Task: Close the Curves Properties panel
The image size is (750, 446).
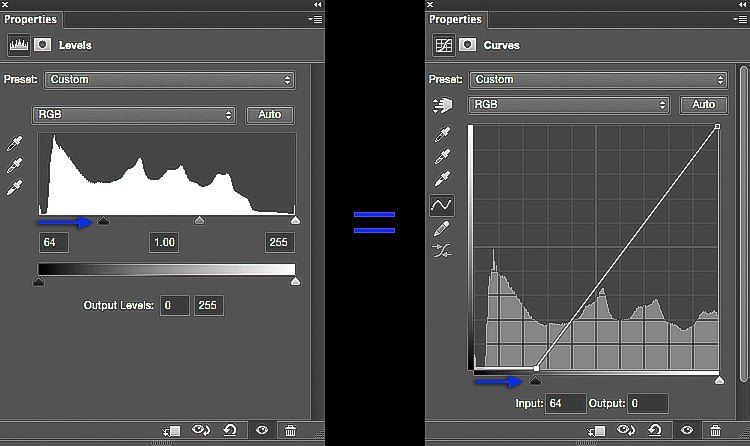Action: click(430, 4)
